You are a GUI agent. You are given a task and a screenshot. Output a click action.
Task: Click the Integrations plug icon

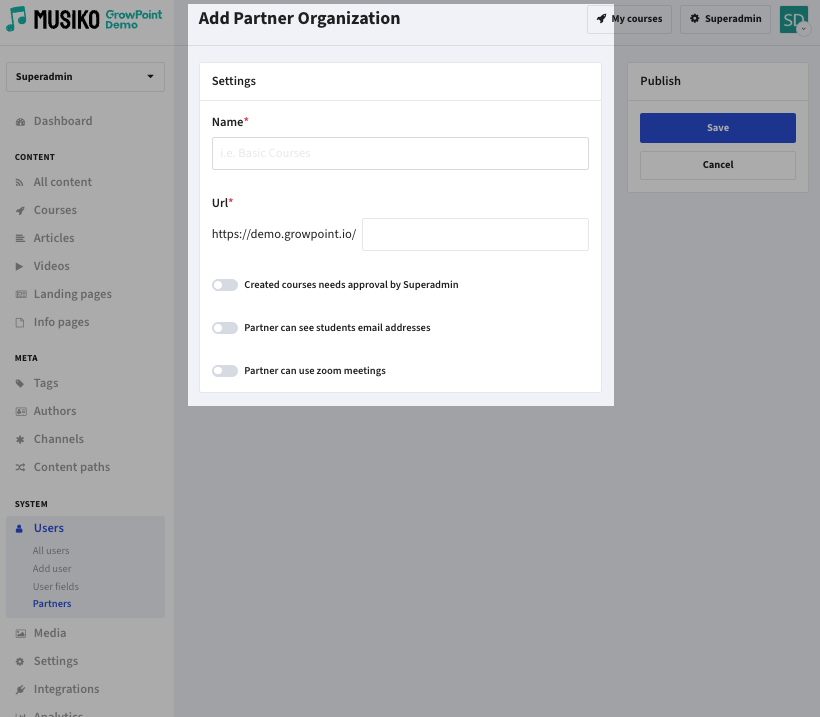pos(20,690)
